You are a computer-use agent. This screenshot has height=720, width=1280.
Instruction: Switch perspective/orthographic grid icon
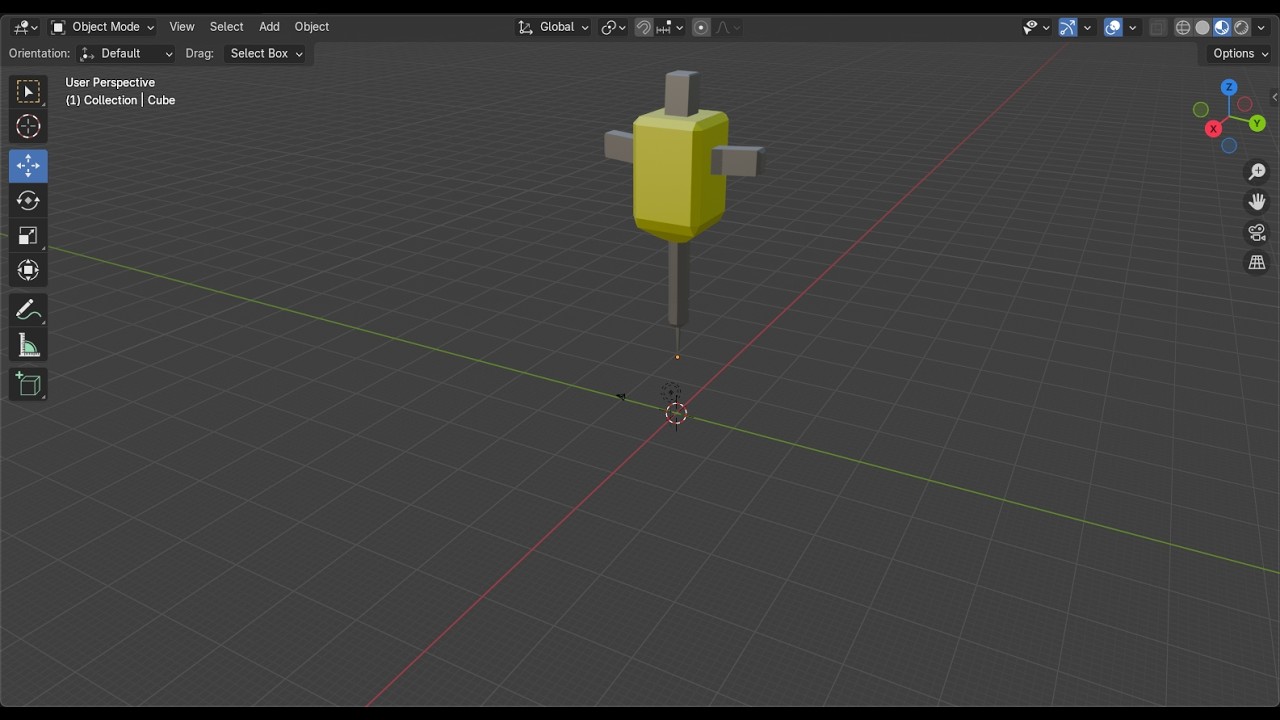coord(1257,263)
